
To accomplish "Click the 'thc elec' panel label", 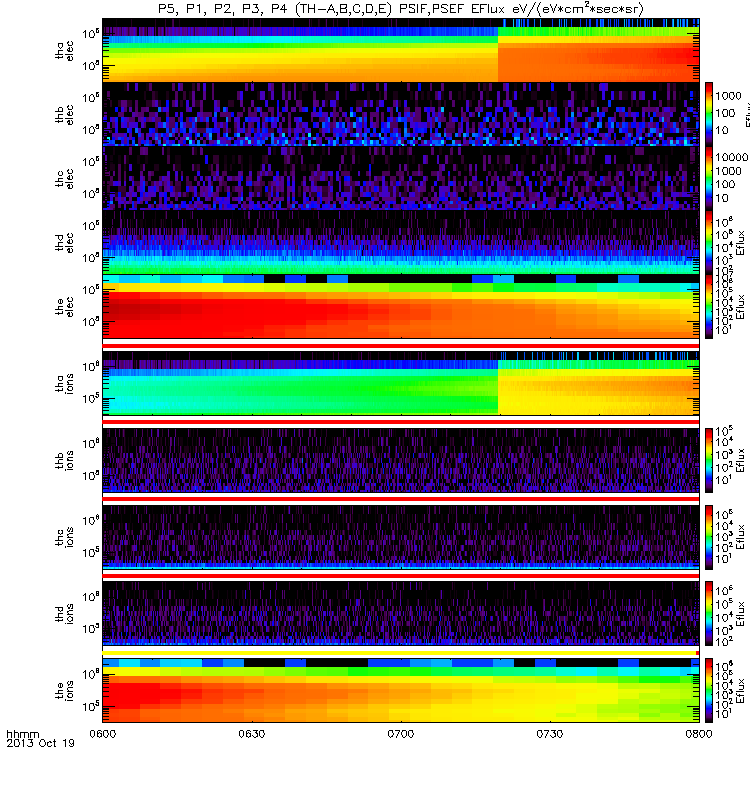I will click(64, 179).
